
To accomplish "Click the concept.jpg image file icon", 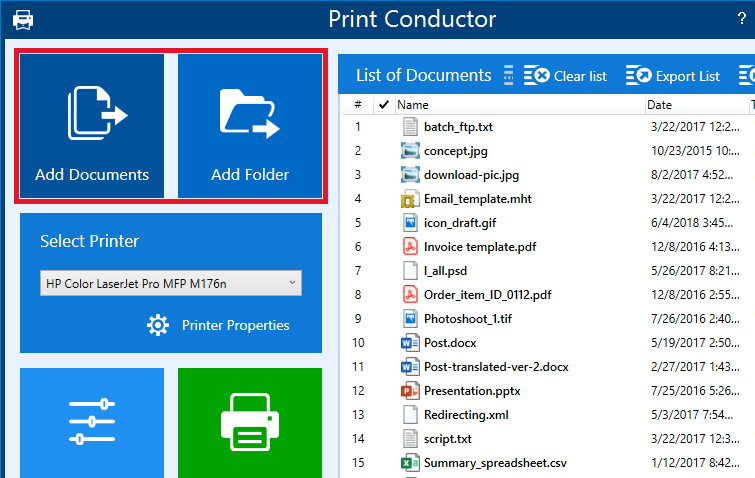I will coord(410,151).
